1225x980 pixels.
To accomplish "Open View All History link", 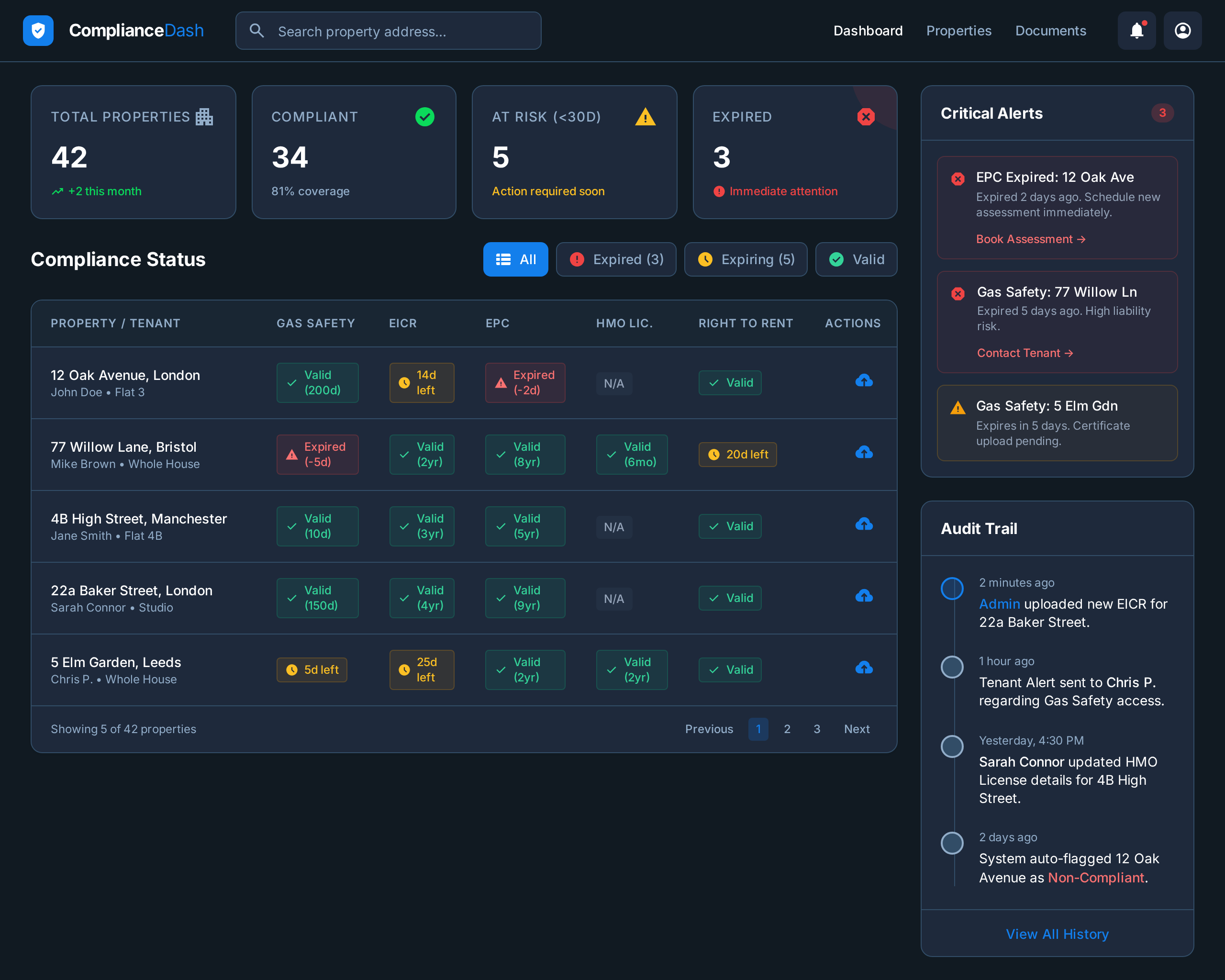I will (x=1057, y=934).
